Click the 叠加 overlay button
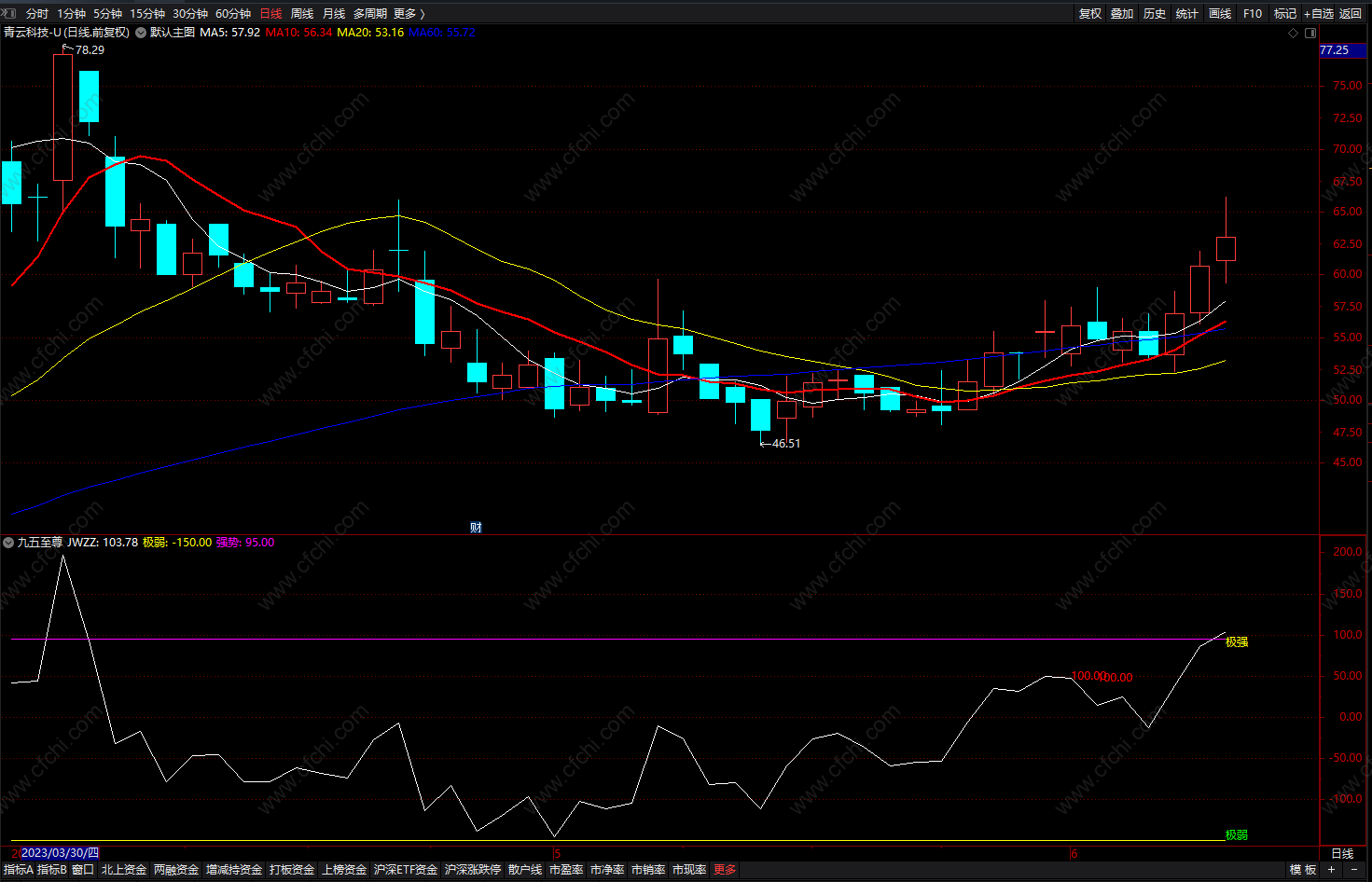This screenshot has height=882, width=1372. coord(1122,13)
